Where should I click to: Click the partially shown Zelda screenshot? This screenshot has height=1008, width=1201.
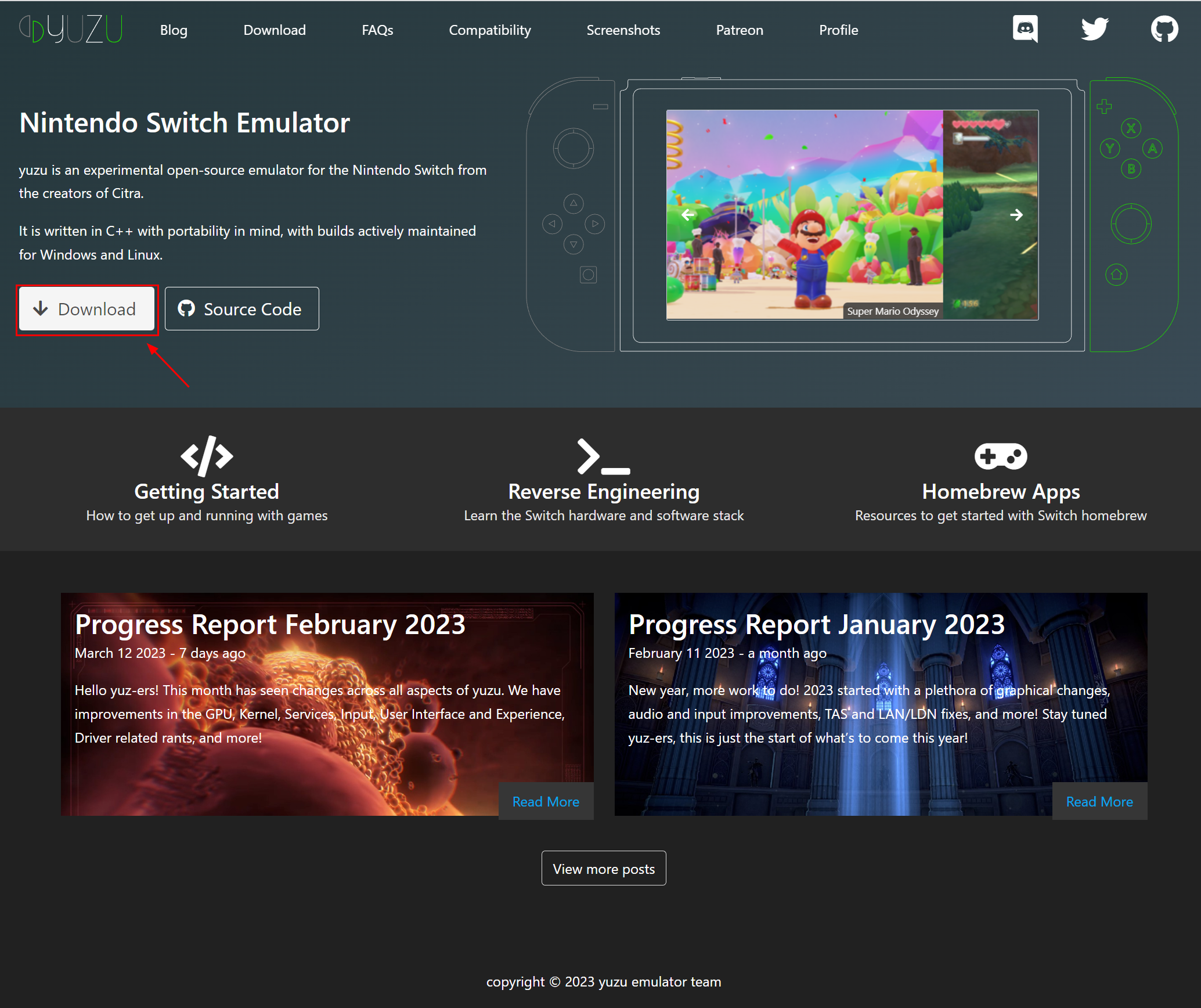point(991,215)
